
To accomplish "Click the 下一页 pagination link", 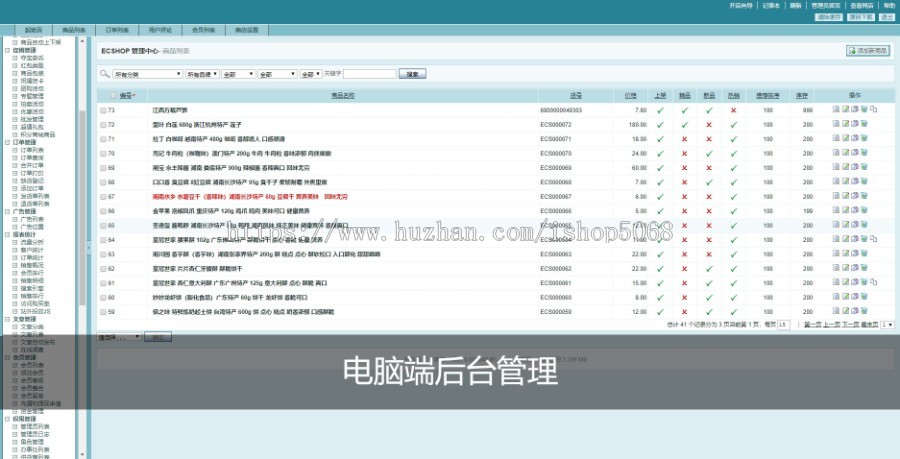I will (x=850, y=325).
